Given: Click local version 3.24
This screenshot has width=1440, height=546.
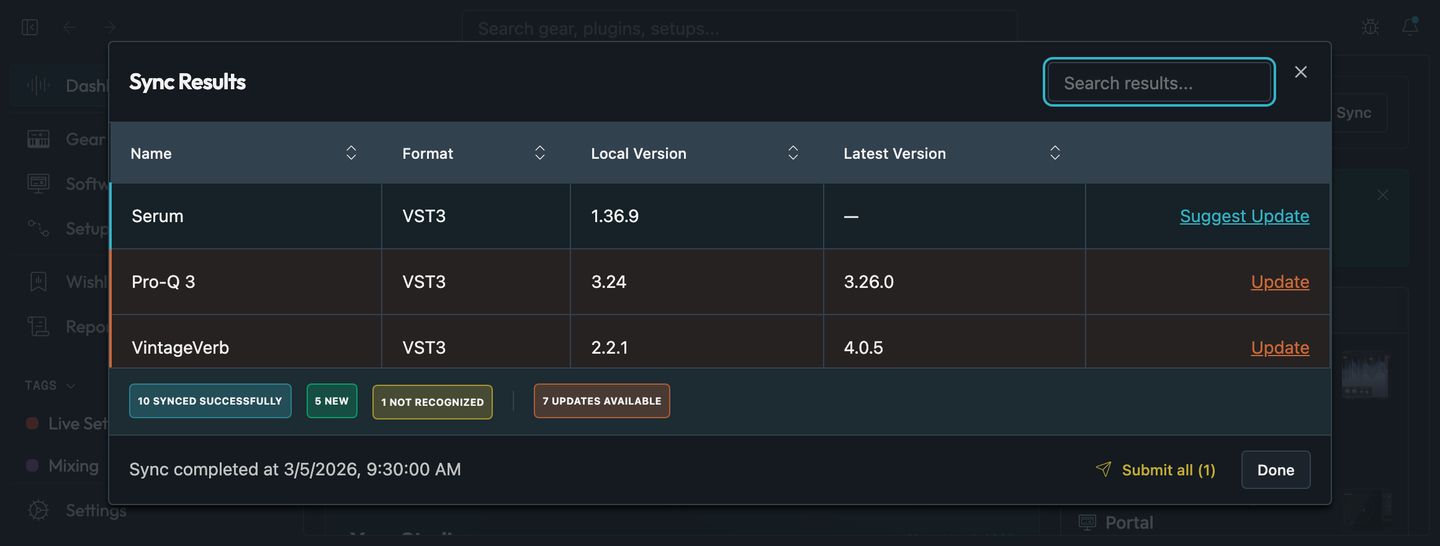Looking at the screenshot, I should (x=609, y=282).
